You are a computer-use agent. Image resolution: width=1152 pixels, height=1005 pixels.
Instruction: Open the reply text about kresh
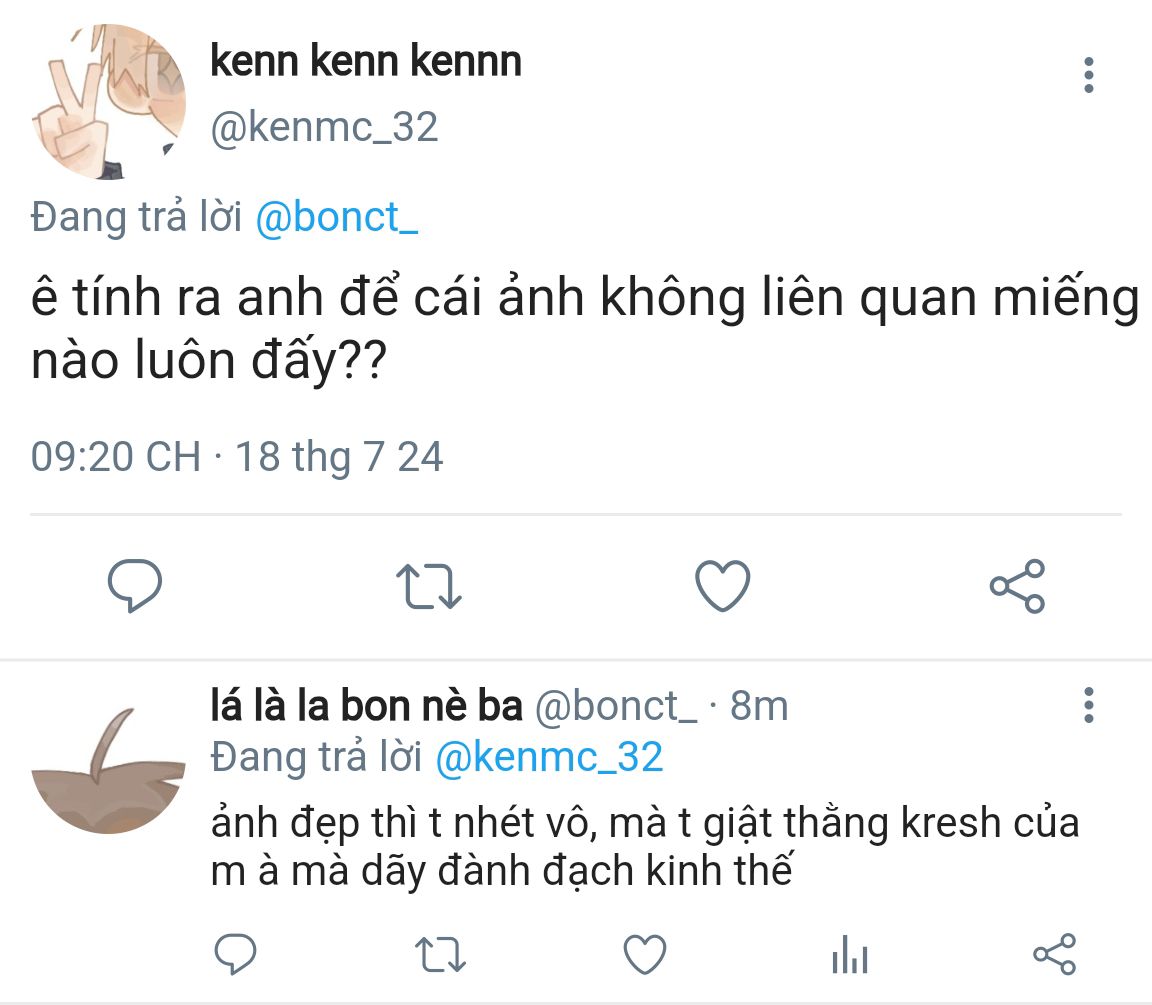coord(645,847)
